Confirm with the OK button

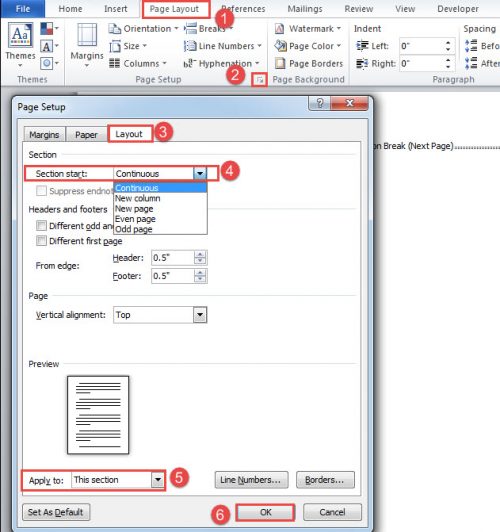[266, 512]
